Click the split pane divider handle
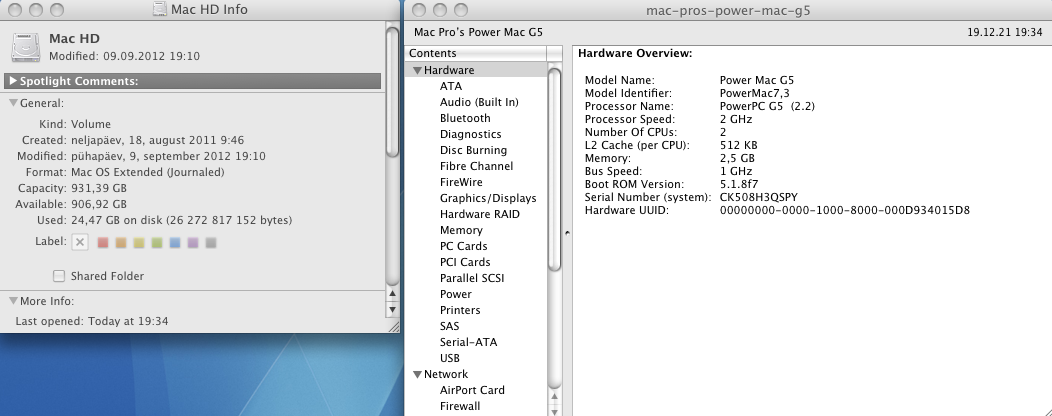Image resolution: width=1052 pixels, height=416 pixels. 567,233
